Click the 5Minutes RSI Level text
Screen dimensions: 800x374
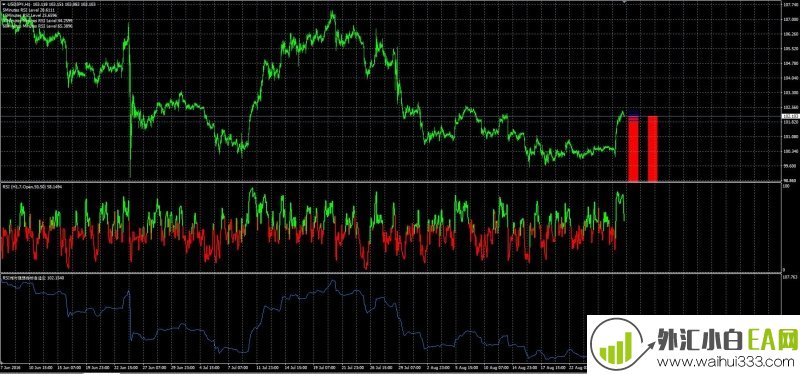pos(22,10)
